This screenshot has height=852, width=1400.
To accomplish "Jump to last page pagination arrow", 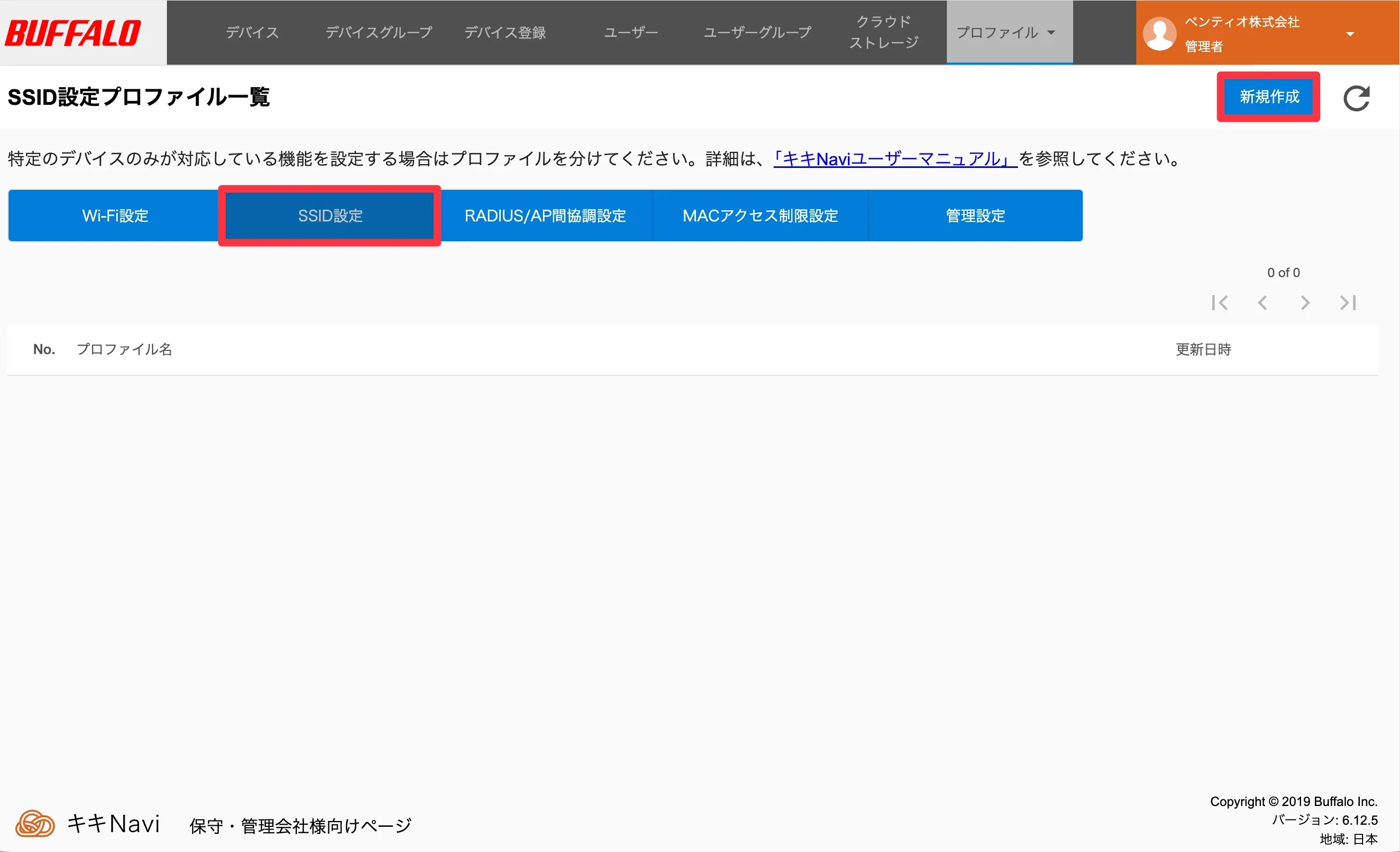I will (x=1348, y=303).
